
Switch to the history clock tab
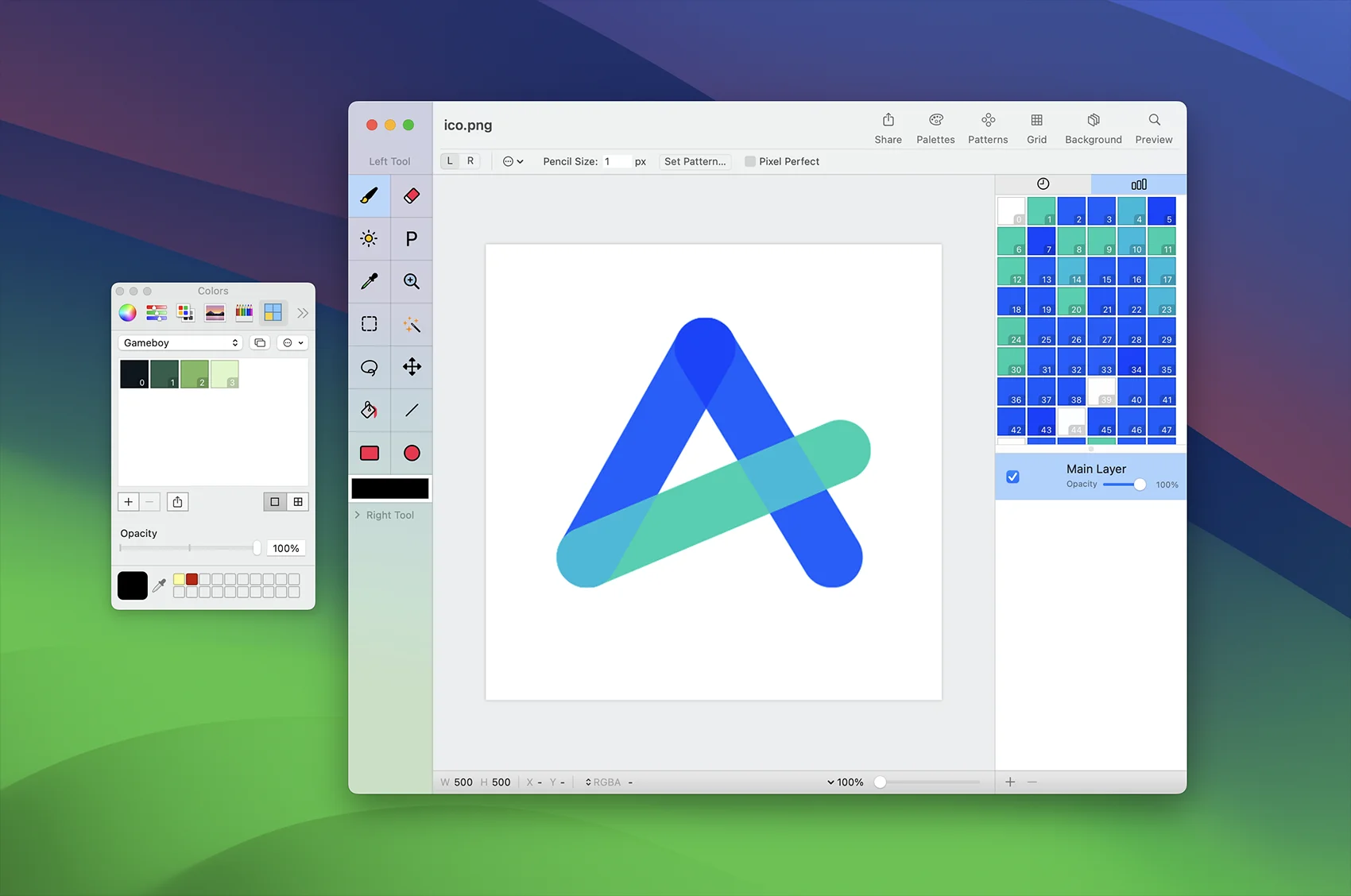(x=1043, y=184)
